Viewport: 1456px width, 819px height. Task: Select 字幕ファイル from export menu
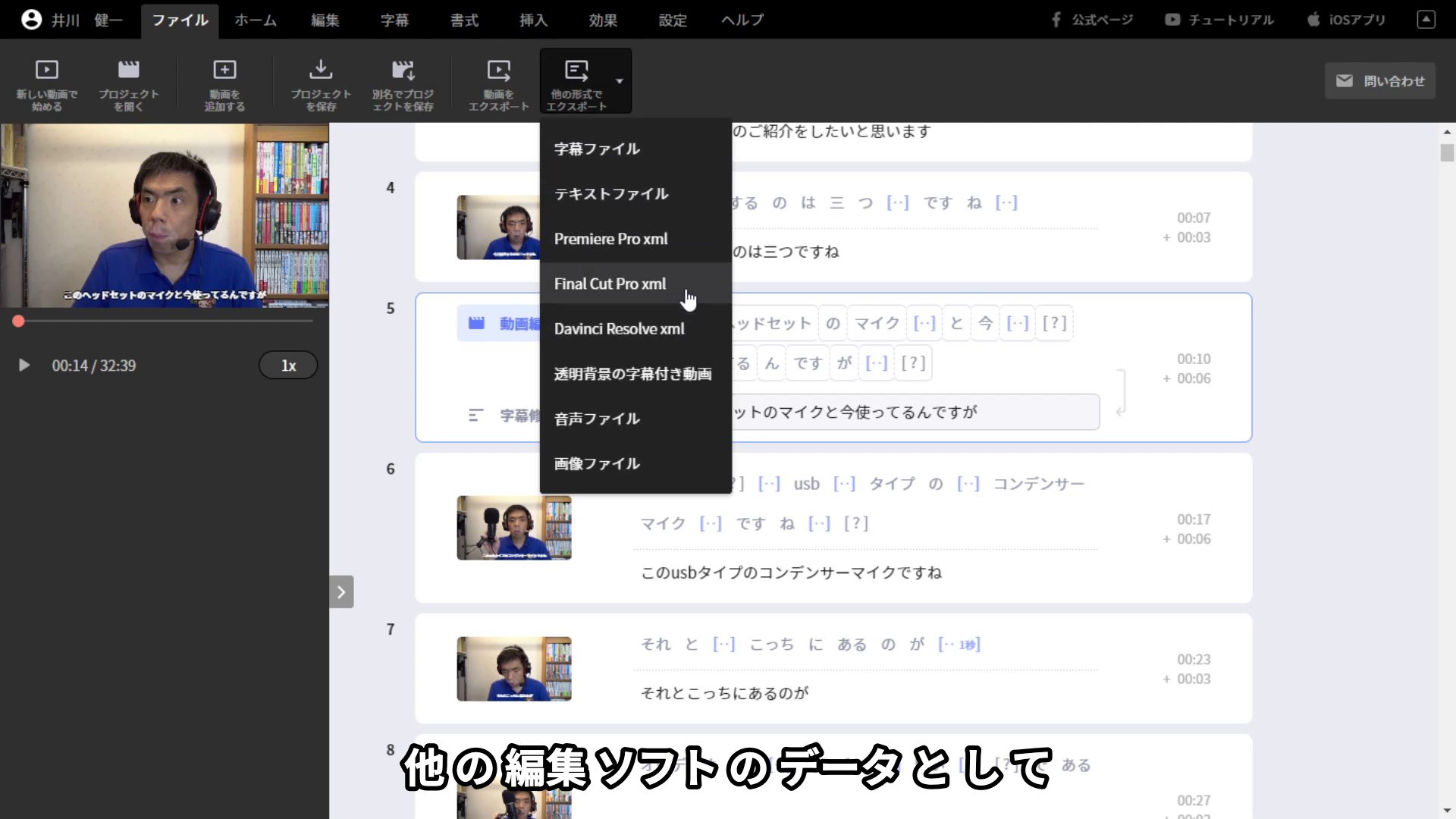coord(635,149)
